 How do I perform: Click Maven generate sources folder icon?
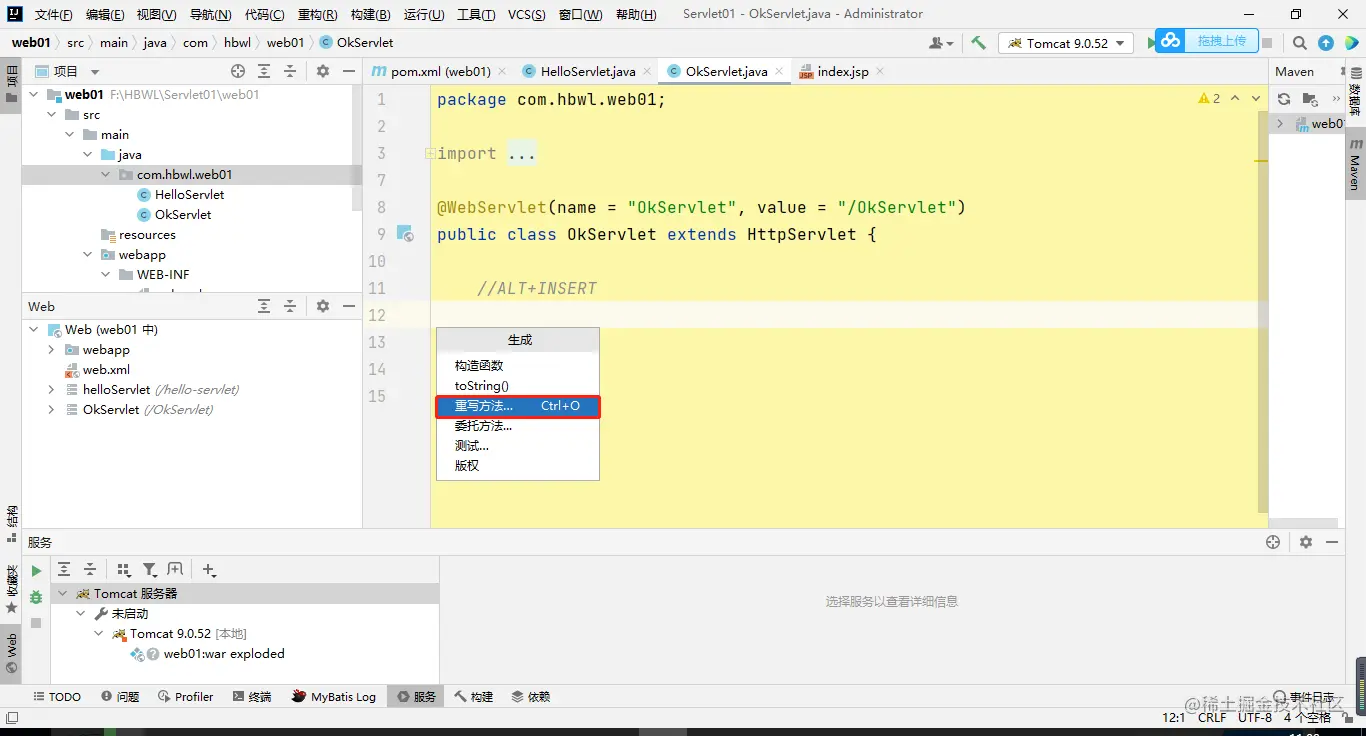1309,99
